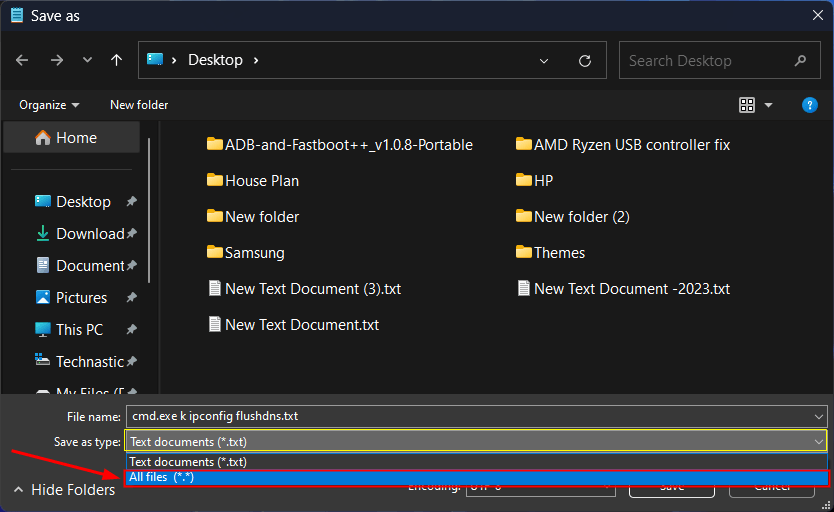The height and width of the screenshot is (512, 834).
Task: Go up one folder level
Action: click(x=116, y=60)
